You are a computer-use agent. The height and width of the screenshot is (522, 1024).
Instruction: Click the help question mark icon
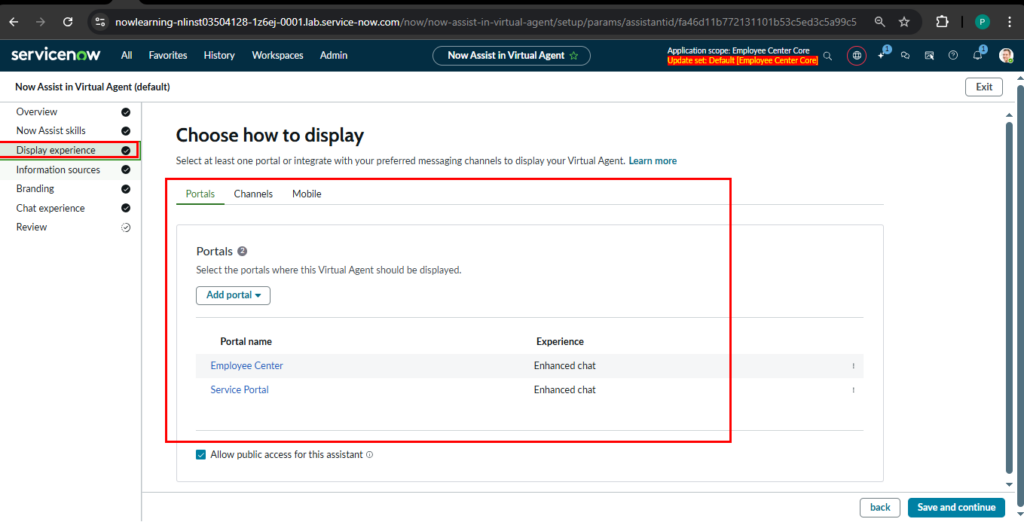953,56
